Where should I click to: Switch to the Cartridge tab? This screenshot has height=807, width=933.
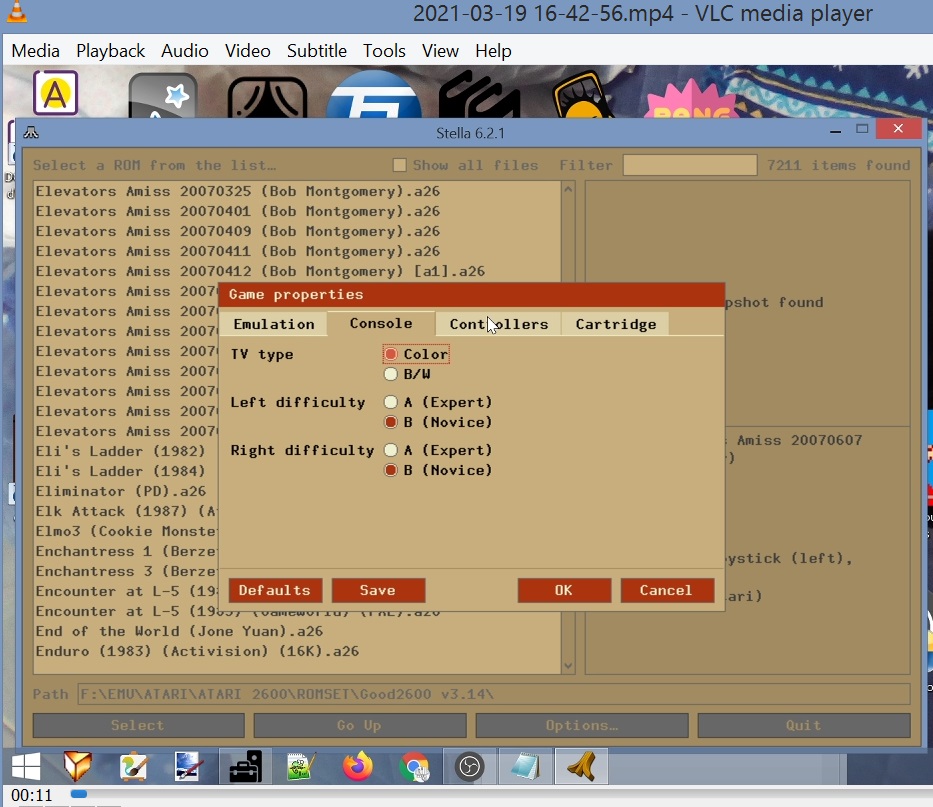615,324
